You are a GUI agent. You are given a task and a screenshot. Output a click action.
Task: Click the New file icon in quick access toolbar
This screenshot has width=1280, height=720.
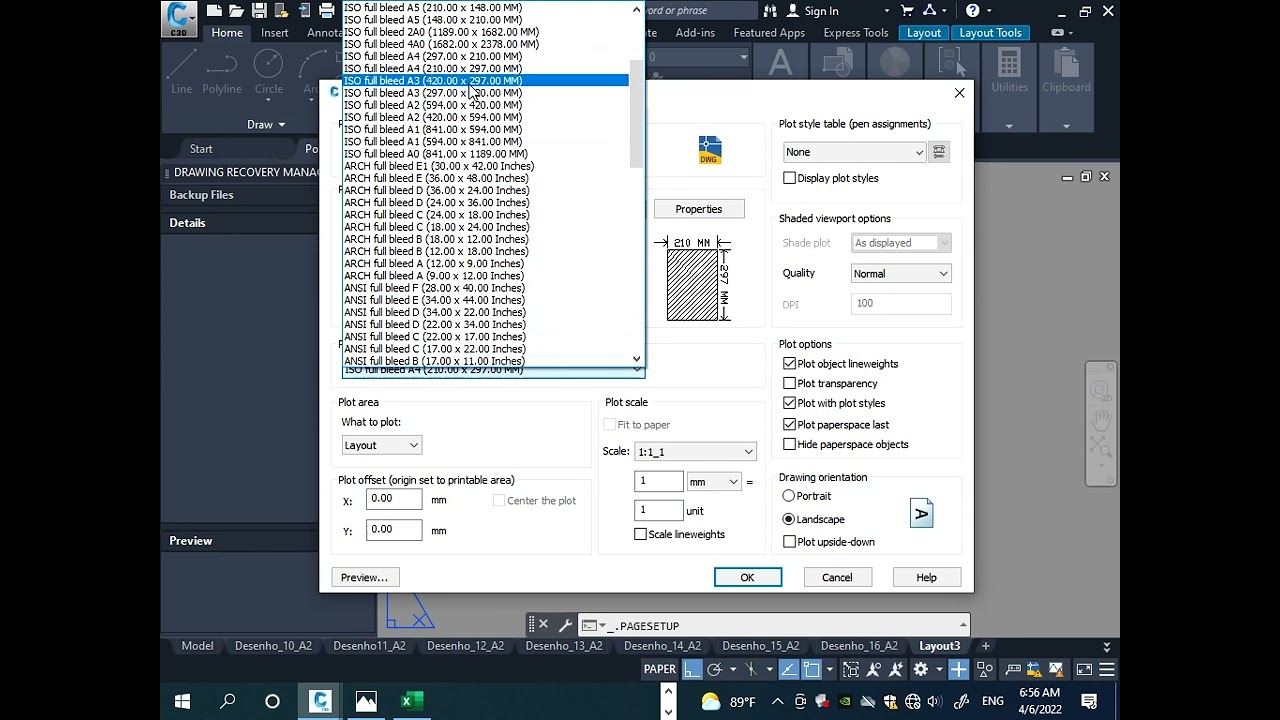tap(214, 11)
